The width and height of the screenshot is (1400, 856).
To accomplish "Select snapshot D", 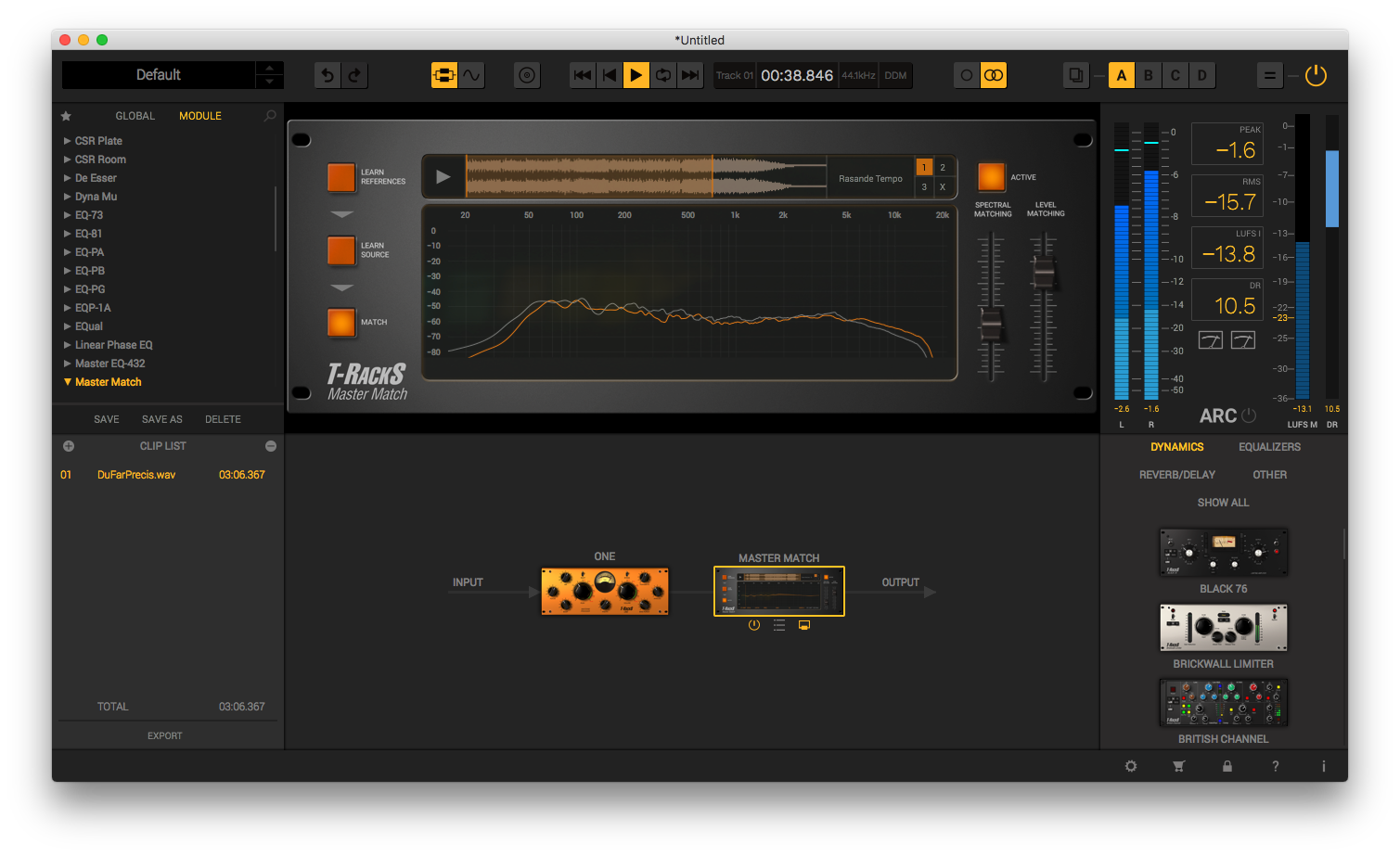I will 1202,75.
